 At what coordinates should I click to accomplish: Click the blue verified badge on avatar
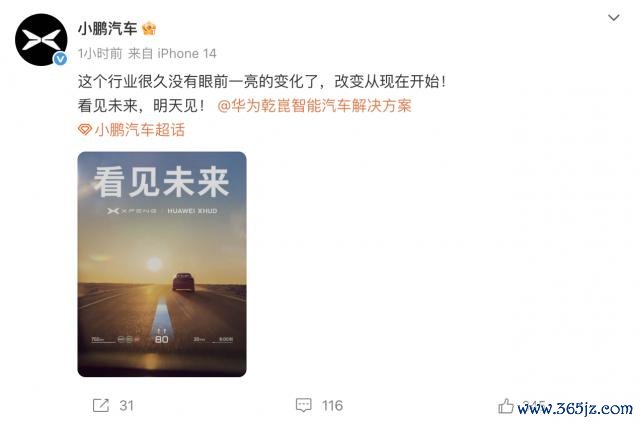point(60,59)
